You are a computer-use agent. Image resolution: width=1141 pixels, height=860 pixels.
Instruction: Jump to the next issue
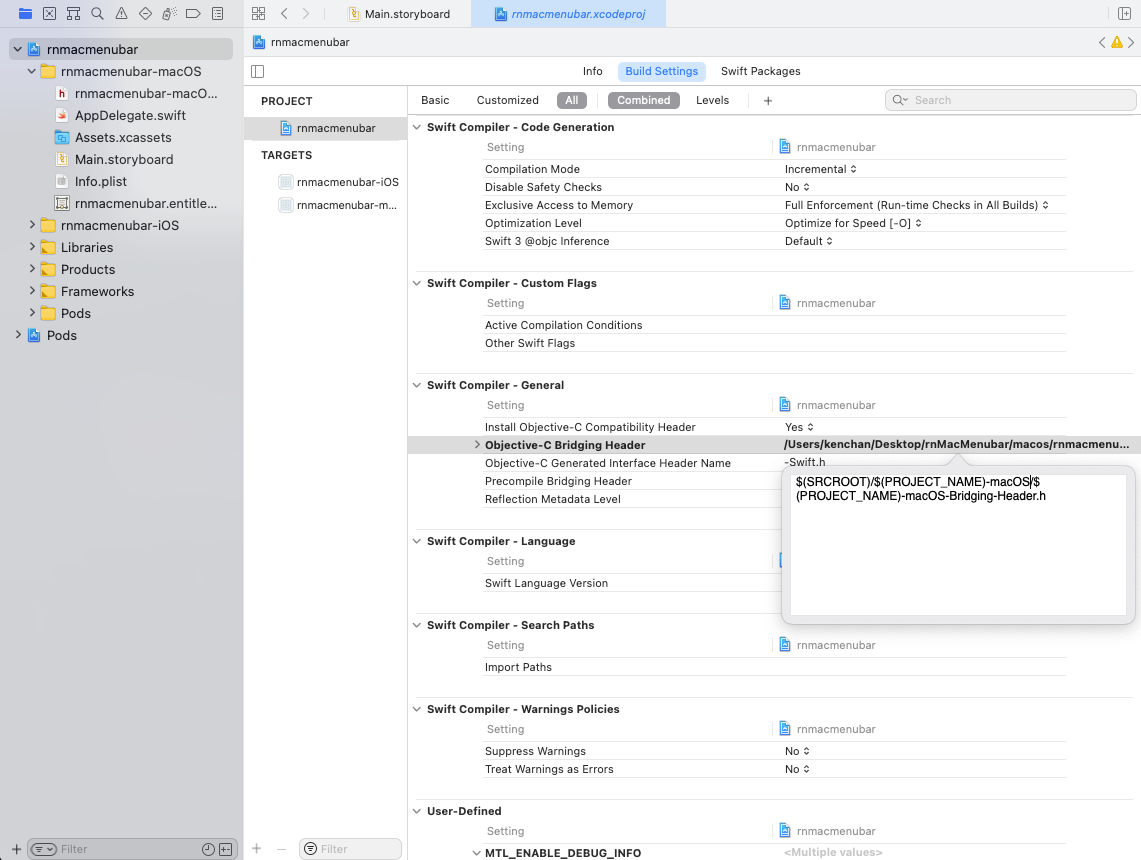(x=1131, y=42)
